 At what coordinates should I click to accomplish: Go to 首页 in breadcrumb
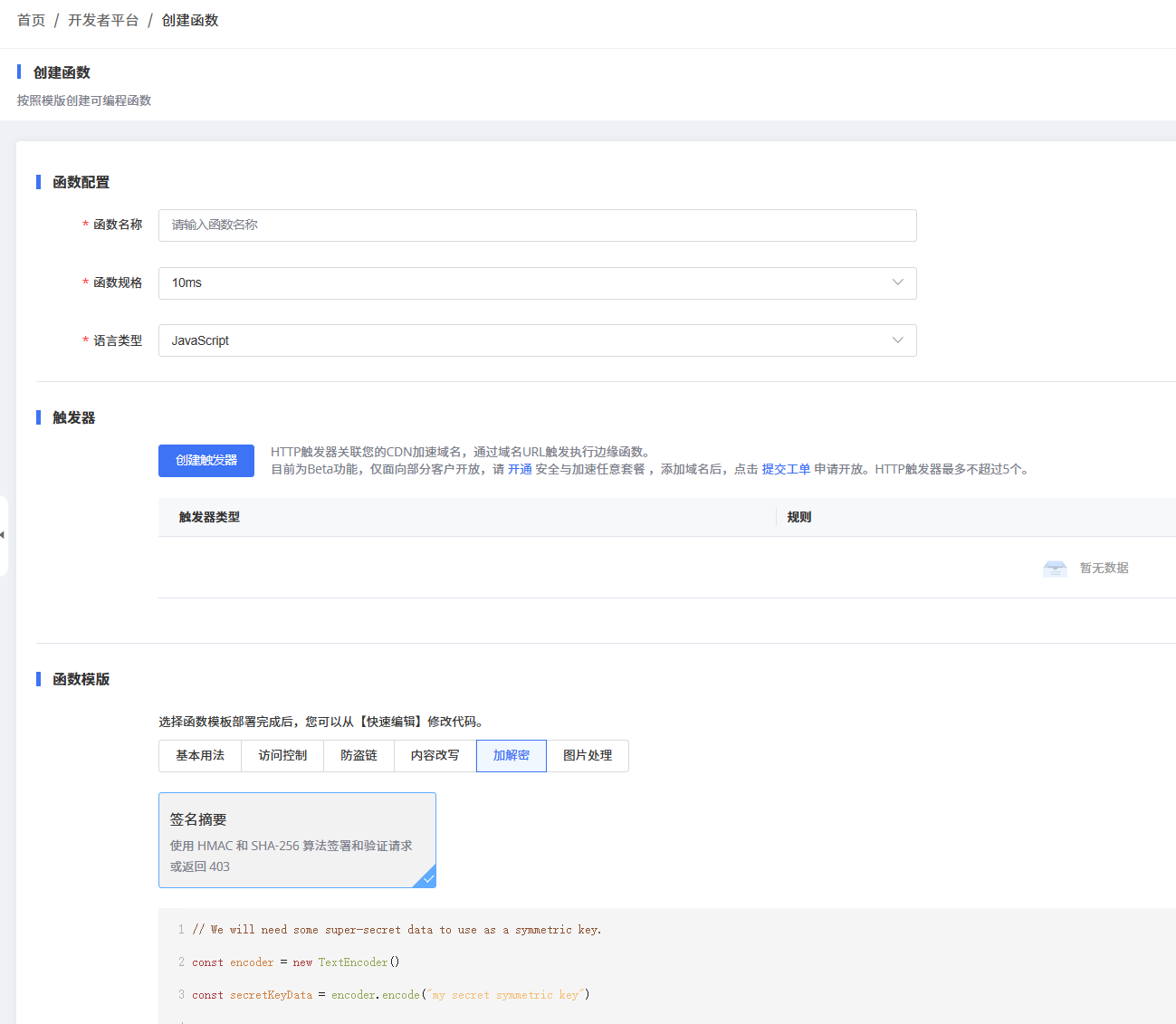[x=31, y=20]
